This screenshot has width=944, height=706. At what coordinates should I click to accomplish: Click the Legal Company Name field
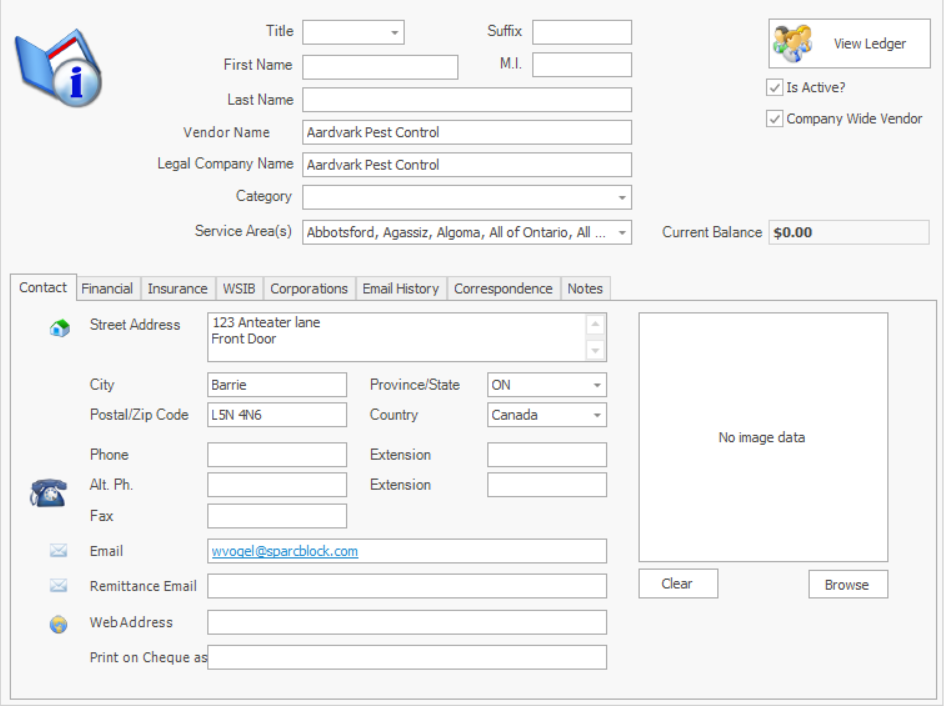(467, 165)
